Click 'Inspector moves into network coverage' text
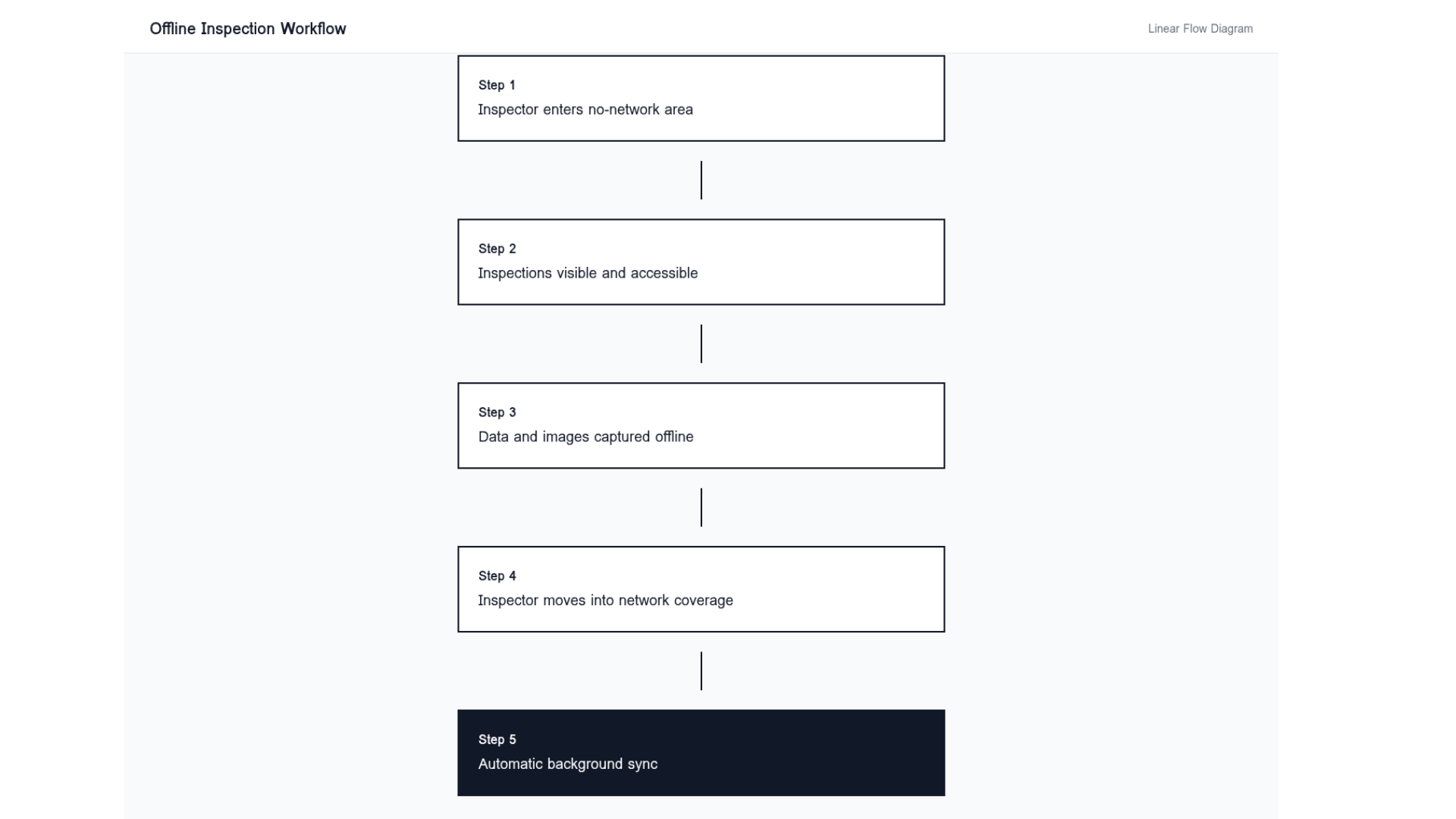Image resolution: width=1456 pixels, height=819 pixels. point(605,601)
